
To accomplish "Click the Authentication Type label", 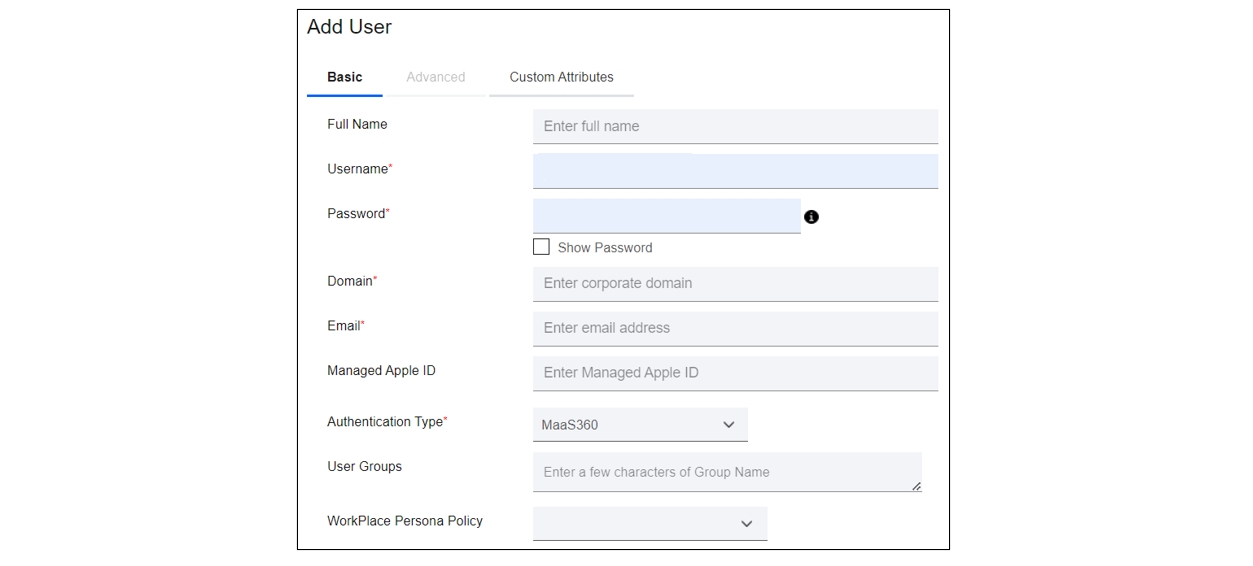I will click(387, 422).
